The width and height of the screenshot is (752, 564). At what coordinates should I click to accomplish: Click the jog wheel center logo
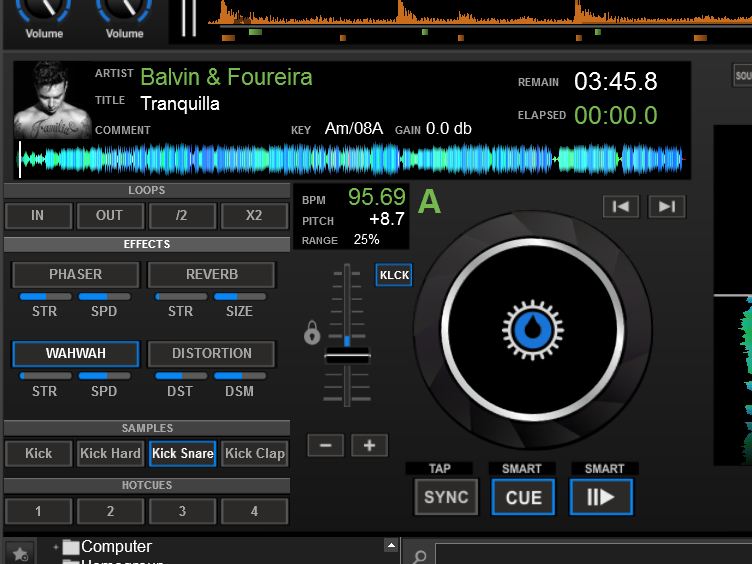532,330
